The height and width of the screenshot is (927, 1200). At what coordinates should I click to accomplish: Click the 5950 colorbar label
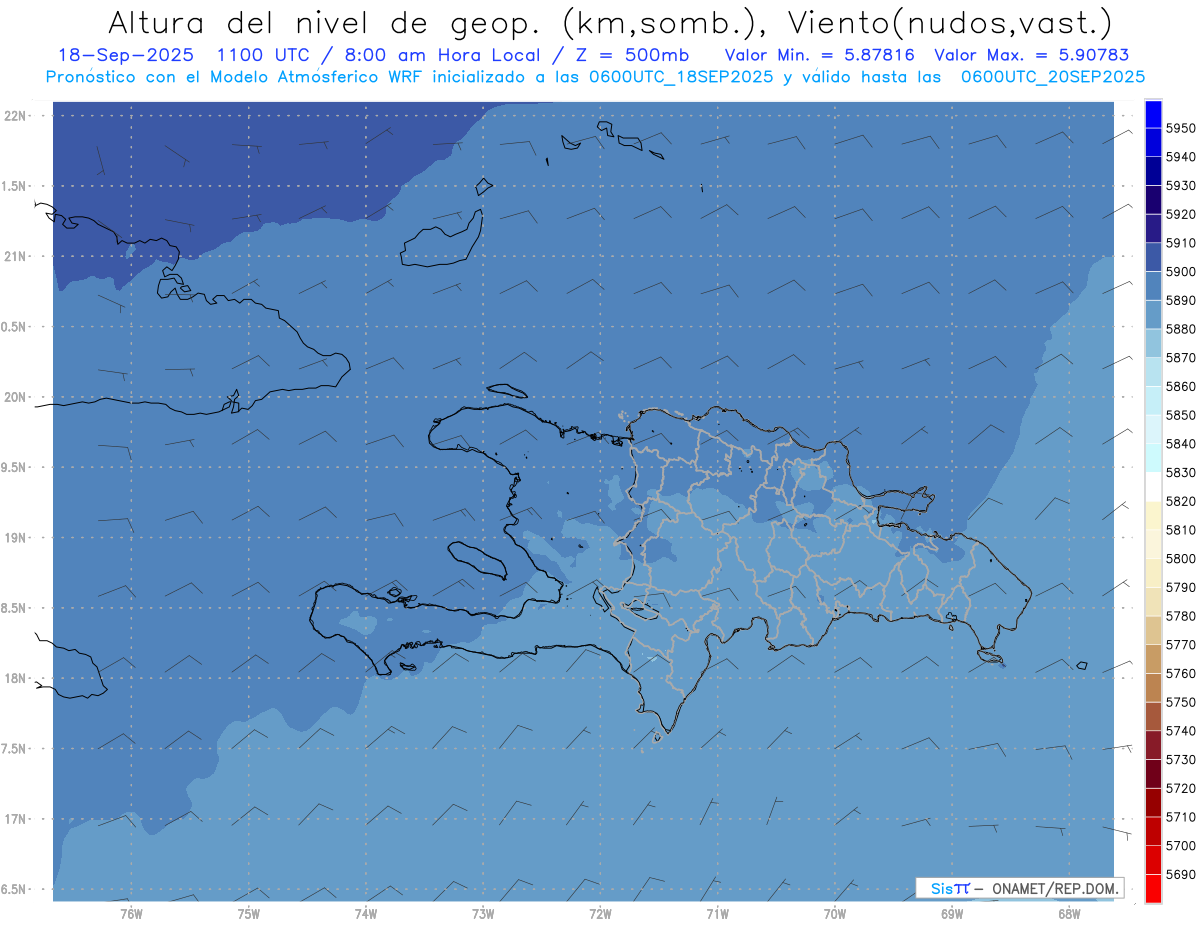point(1180,128)
